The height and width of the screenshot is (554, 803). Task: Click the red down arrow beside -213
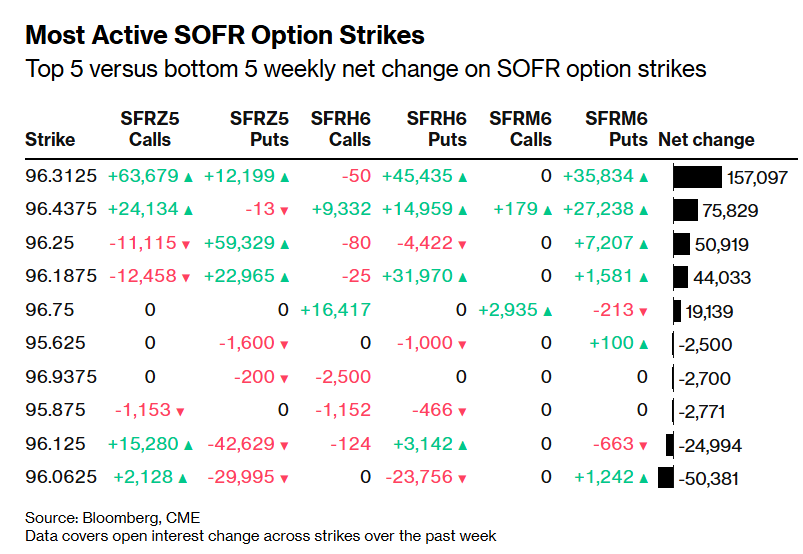642,311
